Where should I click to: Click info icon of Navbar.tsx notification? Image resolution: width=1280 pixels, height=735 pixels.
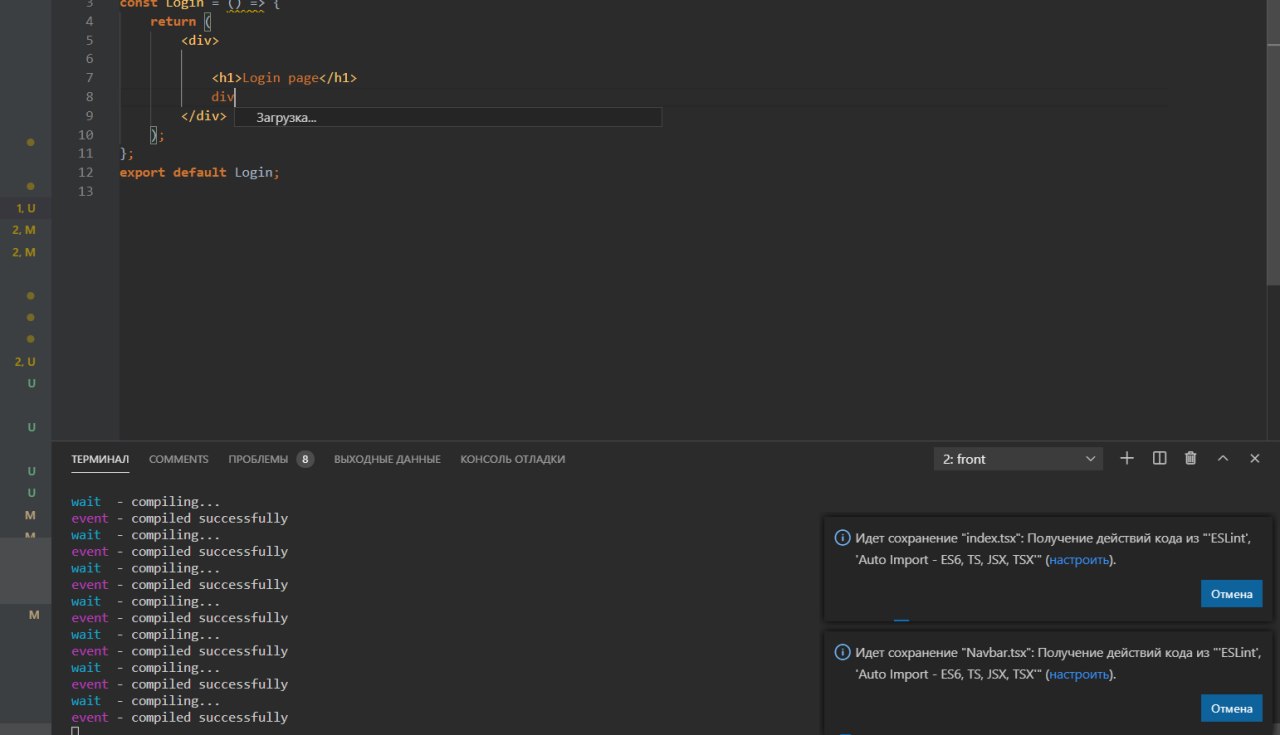tap(842, 653)
